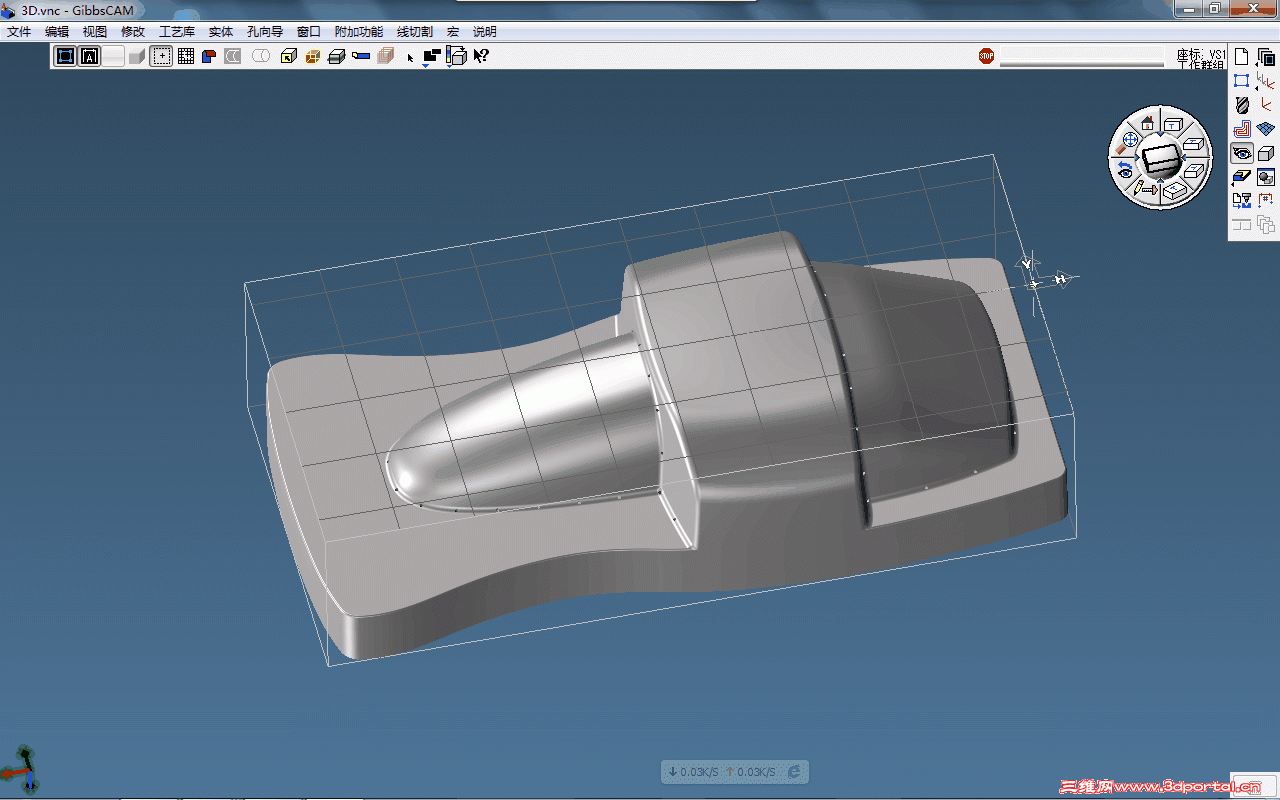This screenshot has height=800, width=1280.
Task: Select the arrow pointer tool in toolbar
Action: click(410, 57)
